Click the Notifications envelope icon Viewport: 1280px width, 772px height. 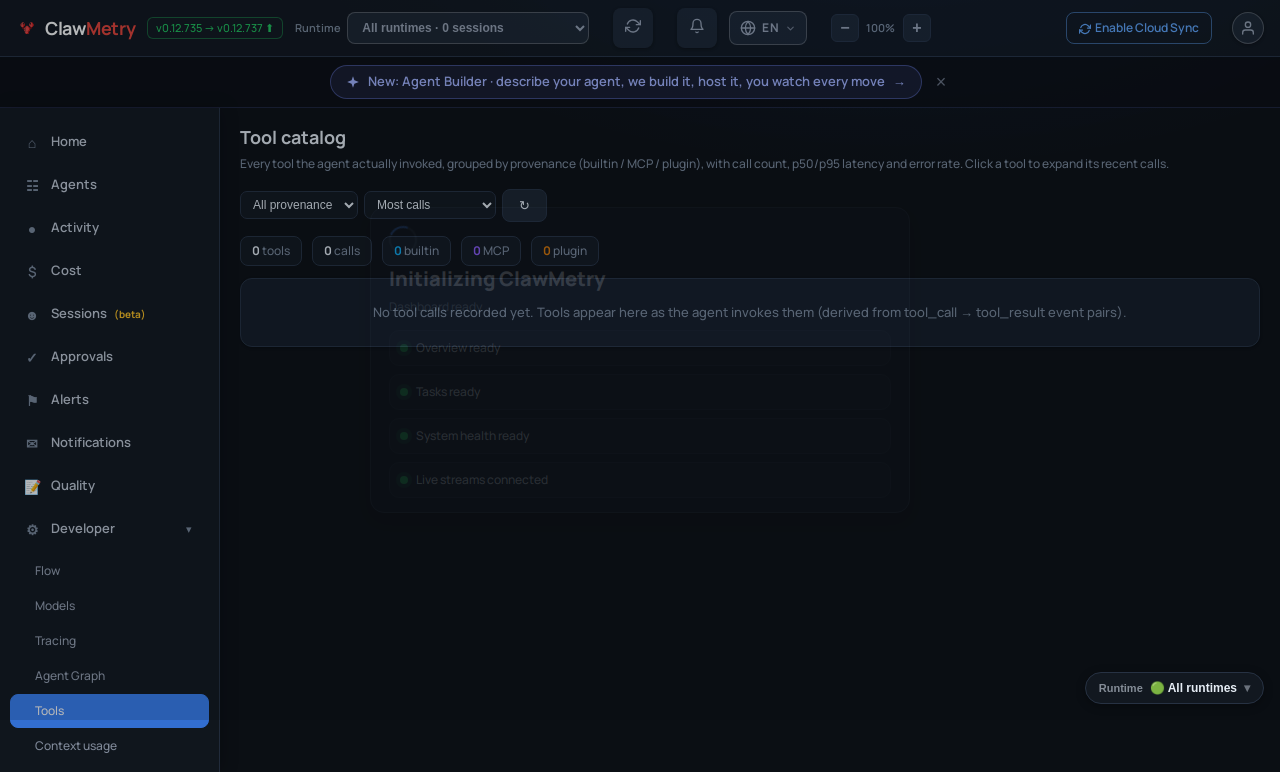32,444
